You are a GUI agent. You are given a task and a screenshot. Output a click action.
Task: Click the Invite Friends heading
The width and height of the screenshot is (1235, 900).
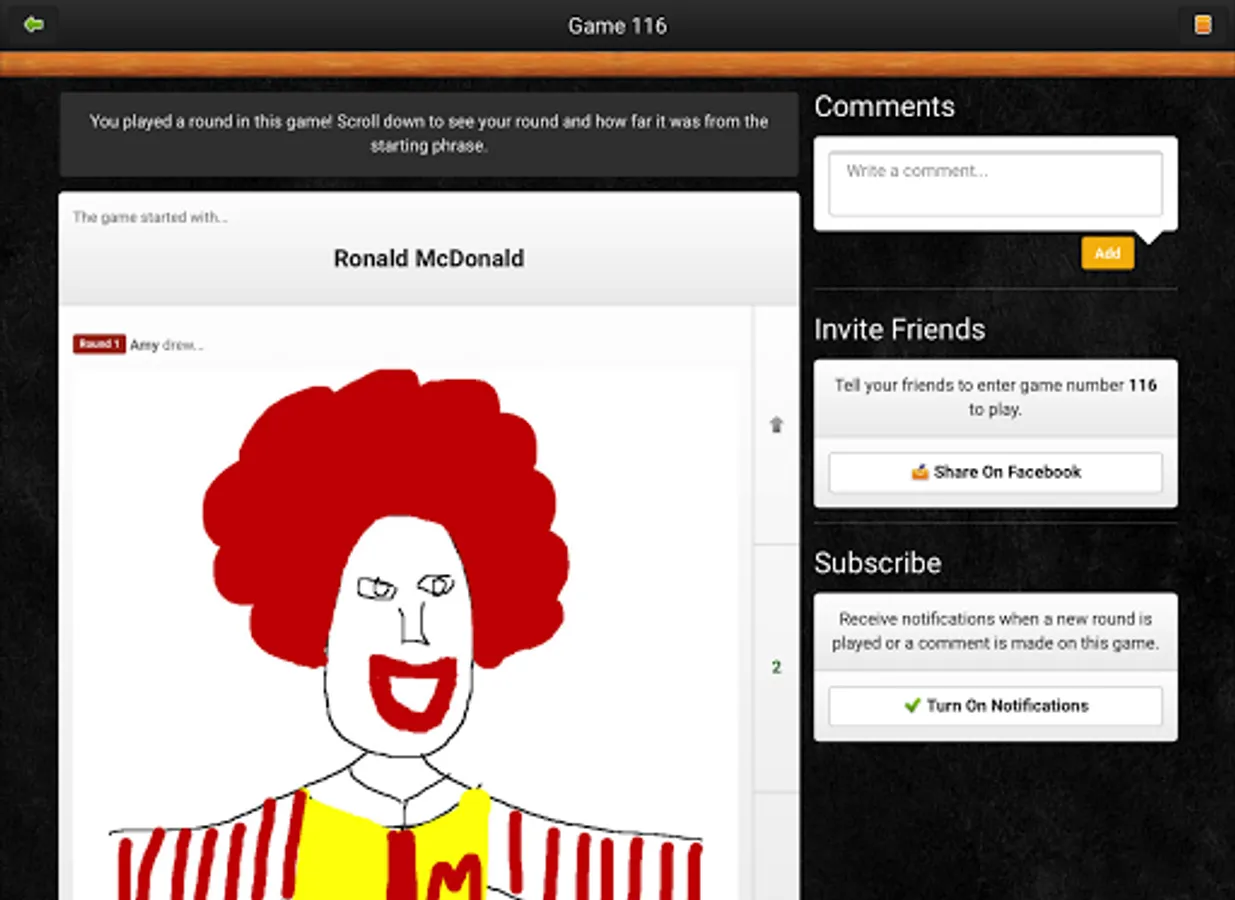point(899,329)
